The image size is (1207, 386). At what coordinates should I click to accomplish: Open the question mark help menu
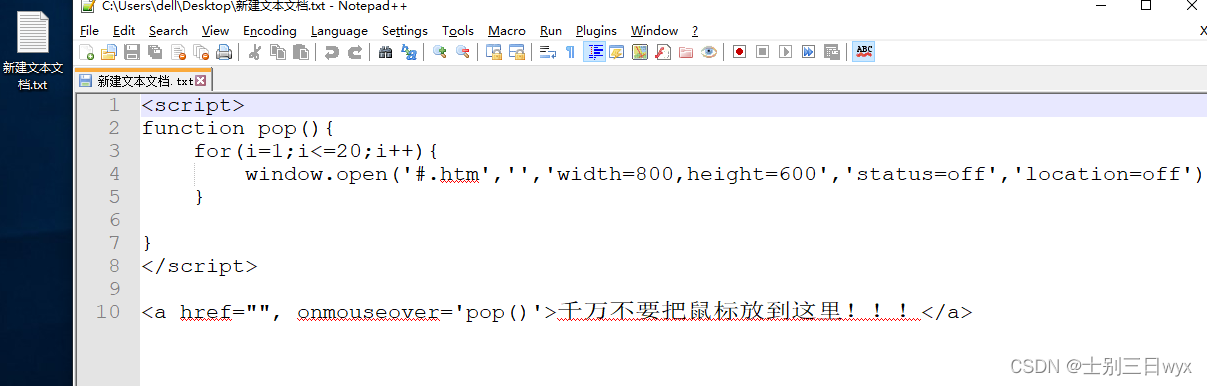tap(695, 31)
